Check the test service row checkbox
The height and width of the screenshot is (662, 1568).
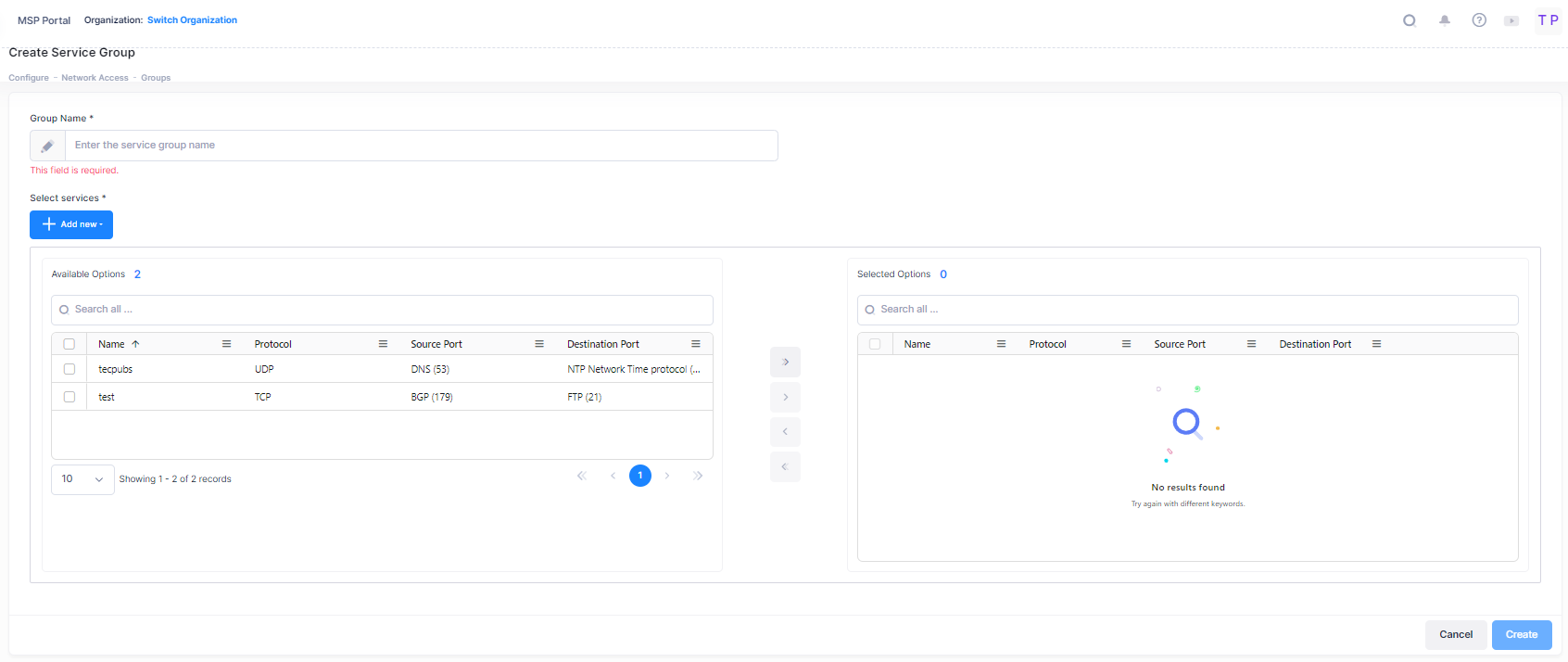70,397
